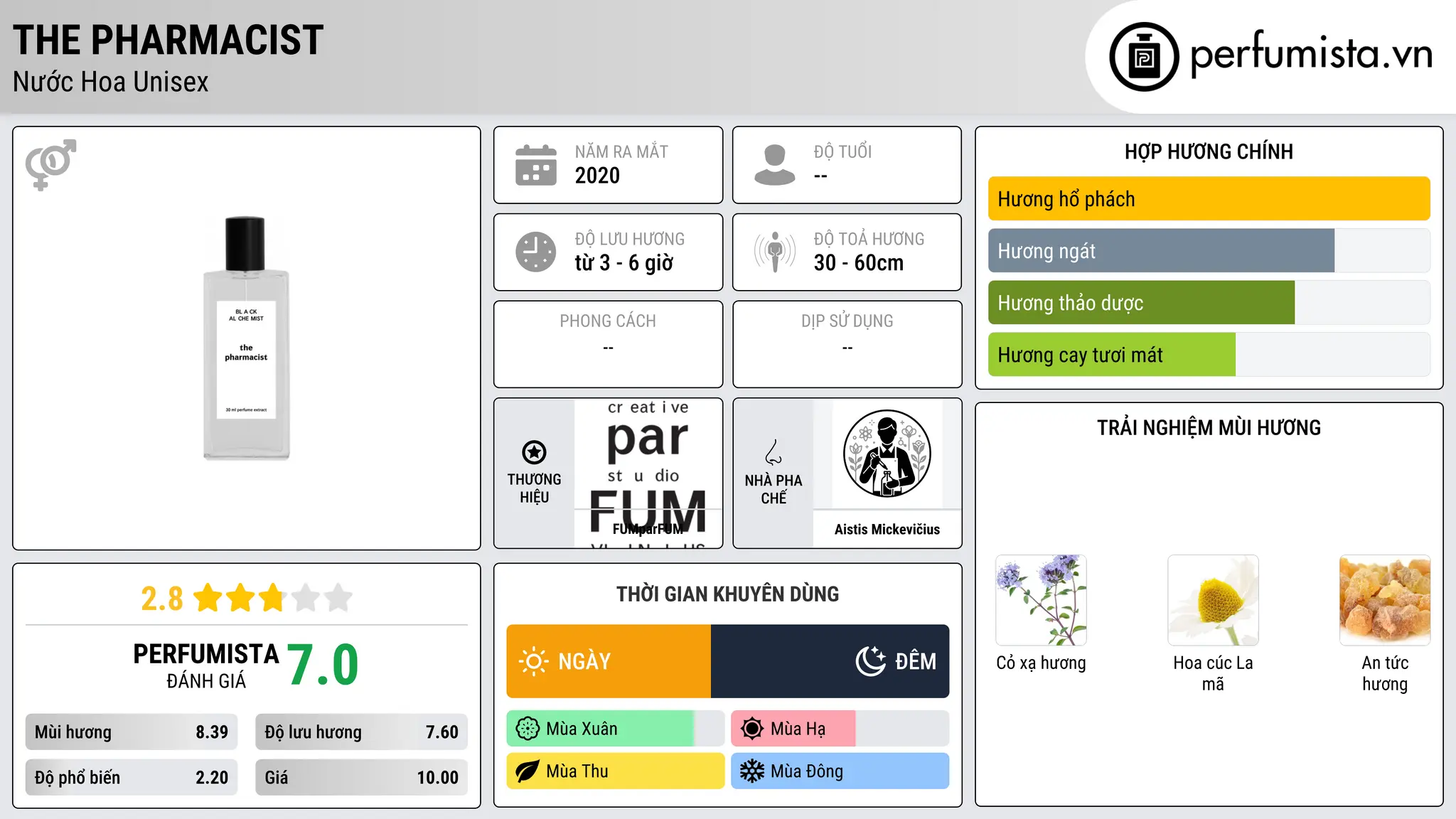Click the Hoa cúc La mã caption
This screenshot has width=1456, height=819.
pos(1214,673)
